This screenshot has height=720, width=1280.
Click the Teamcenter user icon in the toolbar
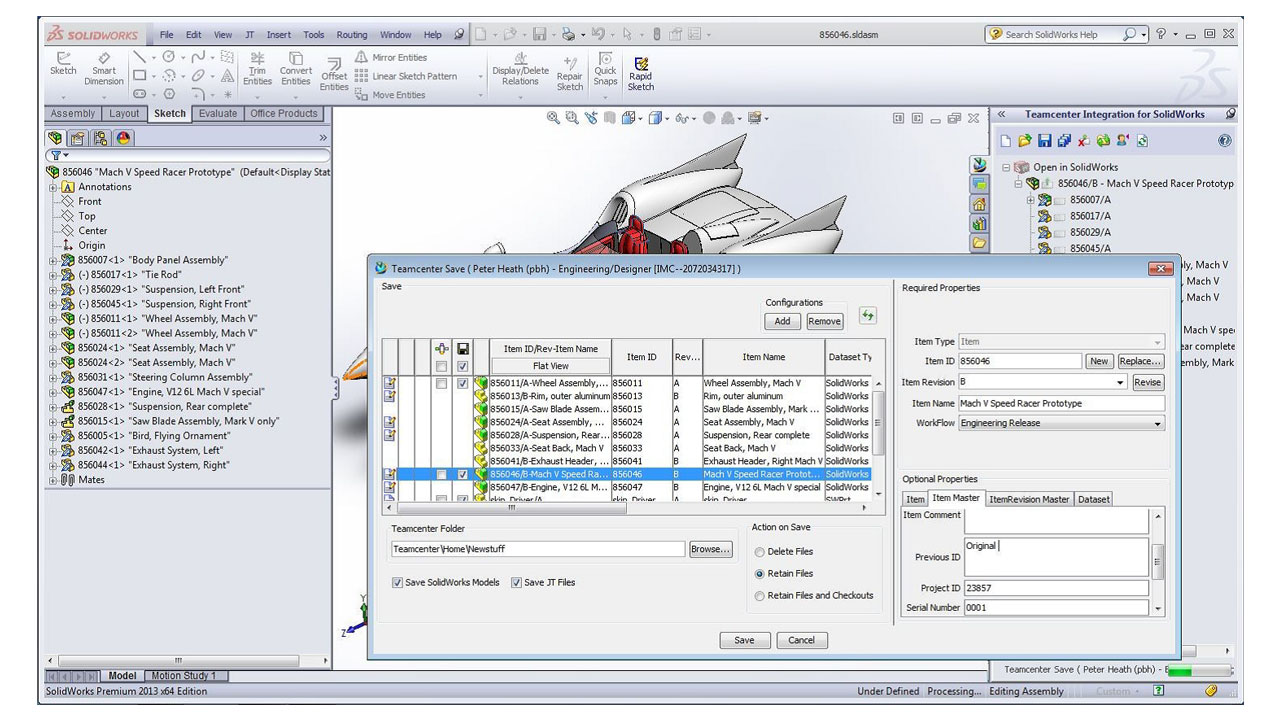click(1123, 141)
